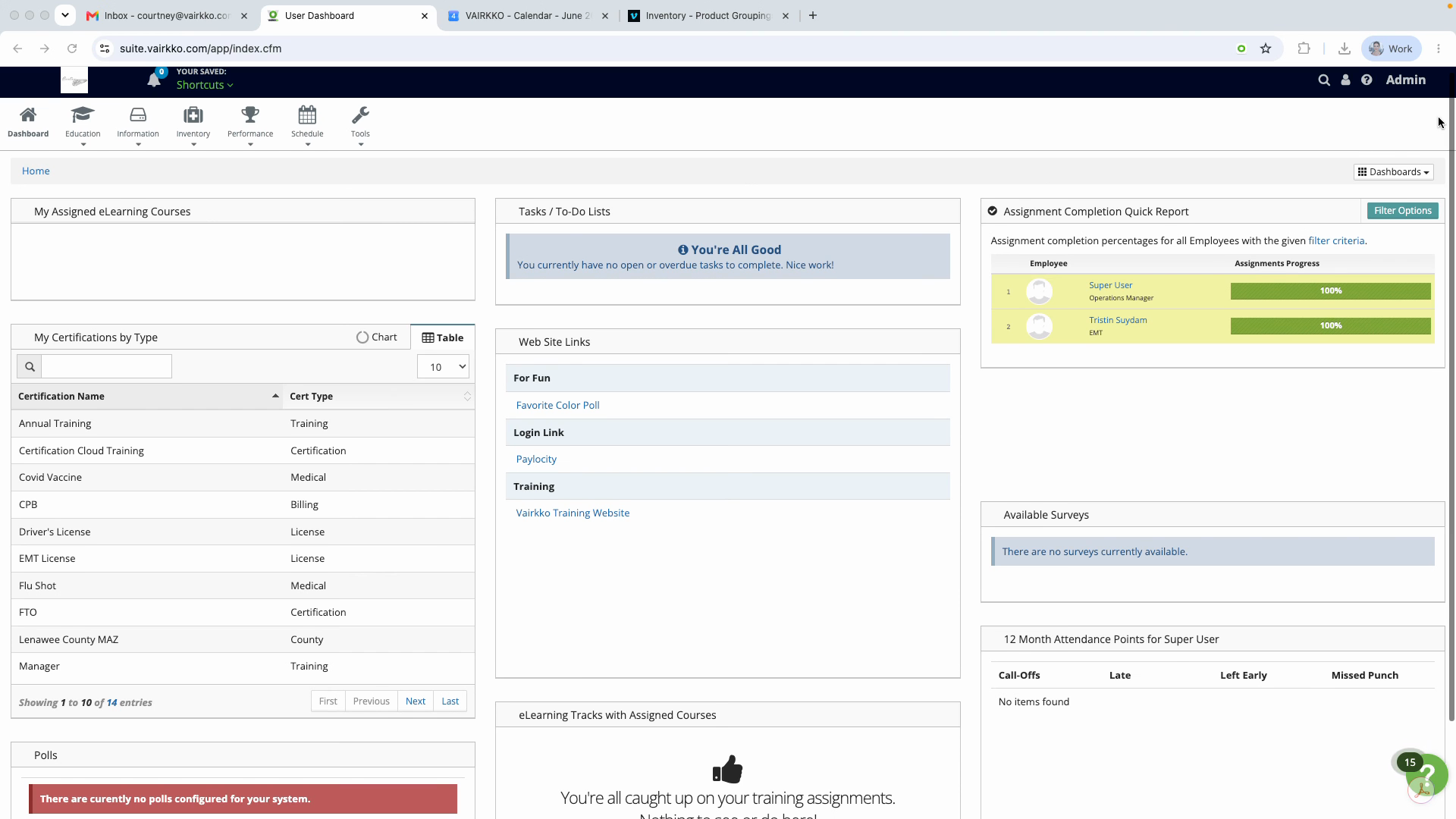This screenshot has width=1456, height=819.
Task: Click Tristin Suydam's 100% progress bar
Action: 1331,326
